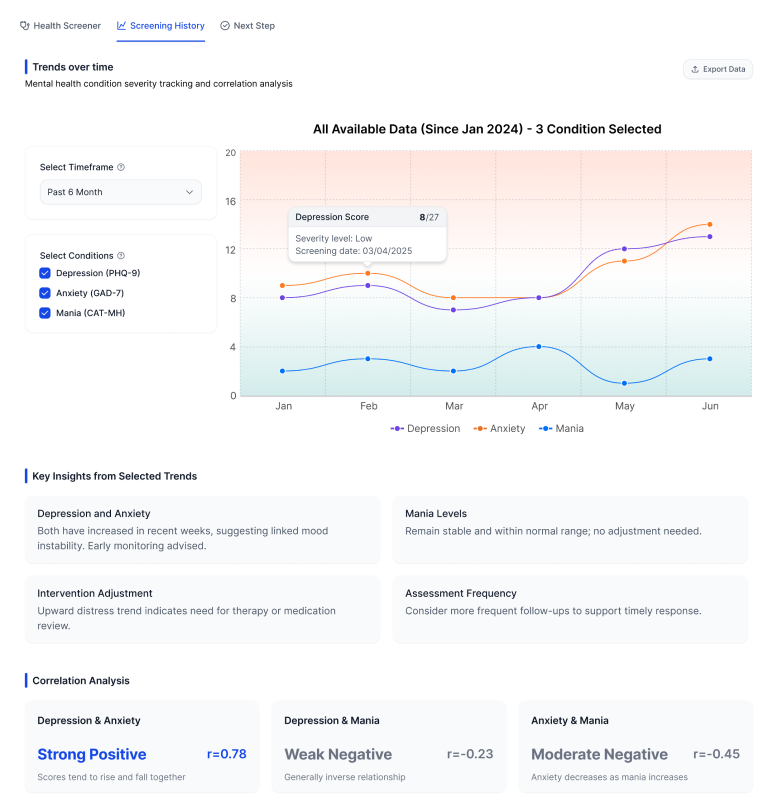Click the Mania data point for April
778x812 pixels.
point(539,346)
